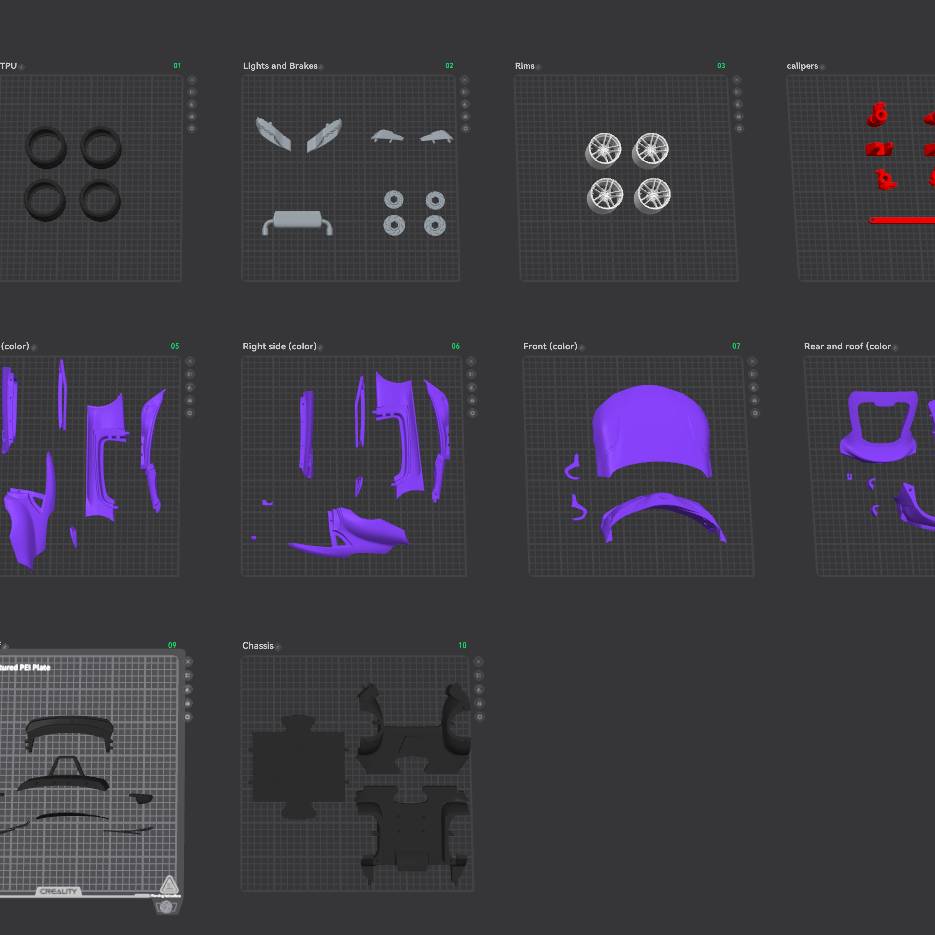The image size is (935, 935).
Task: Auto-orient objects on the Lights and Brakes plate
Action: [x=465, y=92]
